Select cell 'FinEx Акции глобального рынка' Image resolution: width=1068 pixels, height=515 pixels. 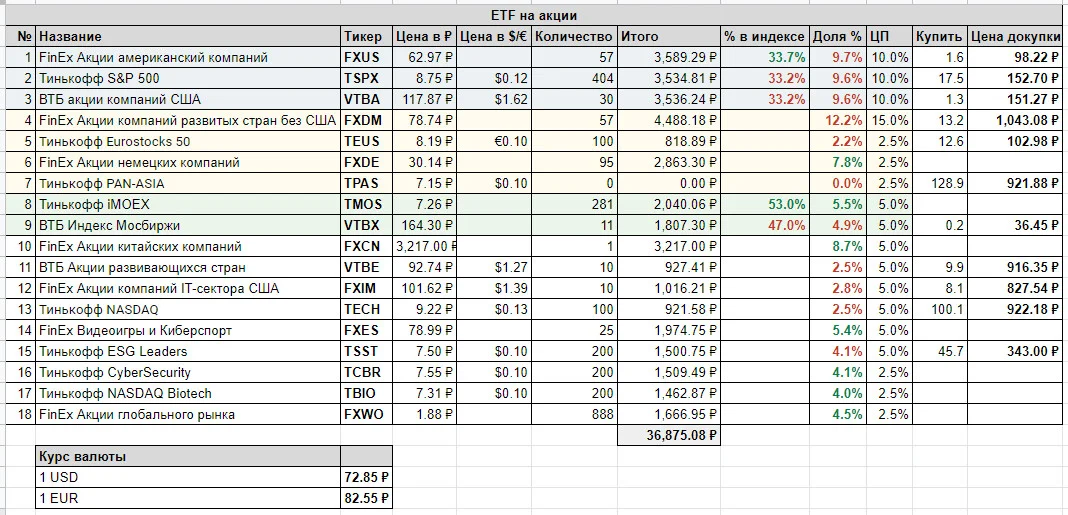(x=189, y=414)
